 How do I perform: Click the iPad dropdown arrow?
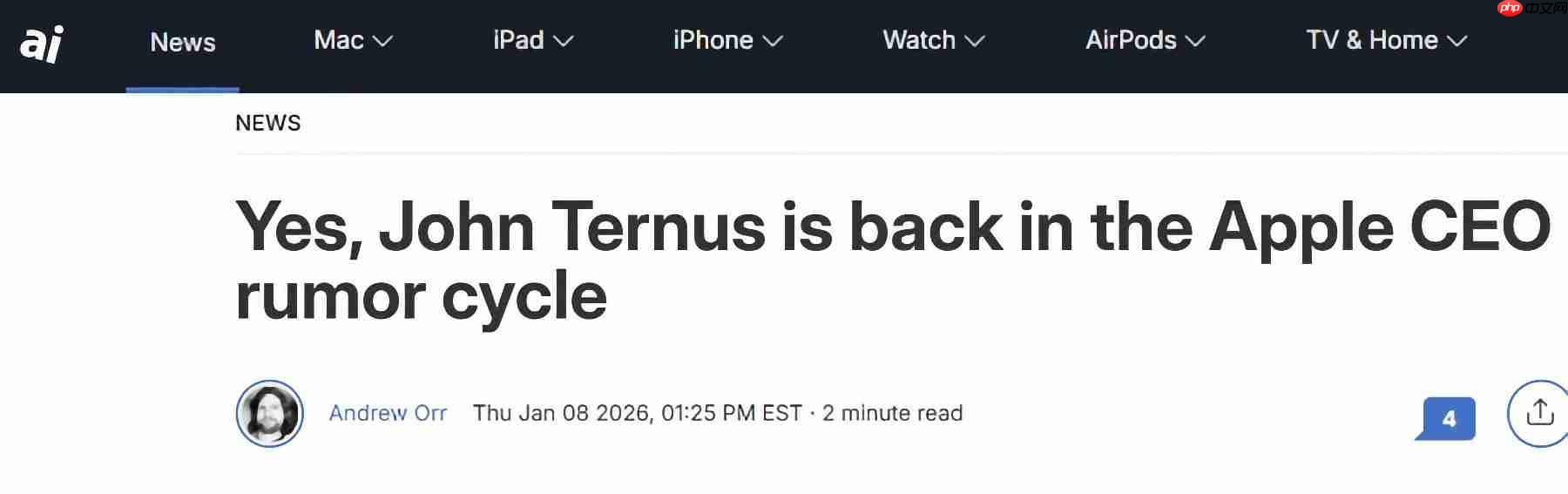click(x=564, y=41)
